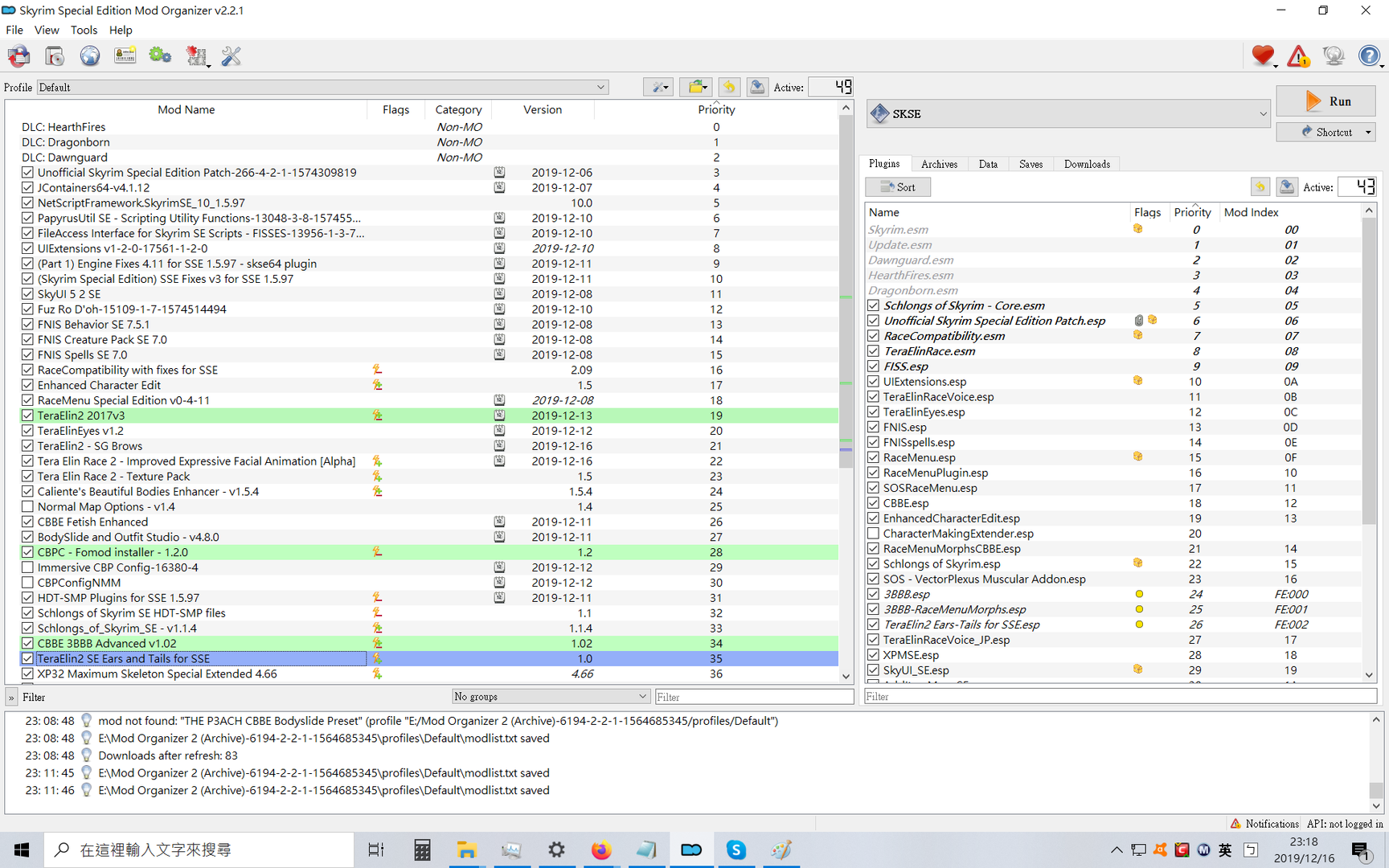Open Settings wrench and screwdriver icon

point(231,56)
